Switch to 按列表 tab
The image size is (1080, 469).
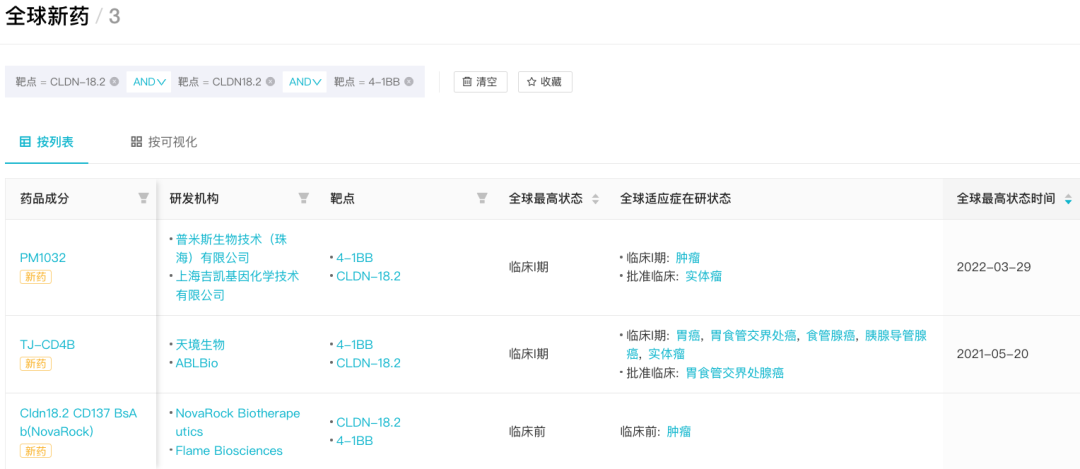point(46,143)
